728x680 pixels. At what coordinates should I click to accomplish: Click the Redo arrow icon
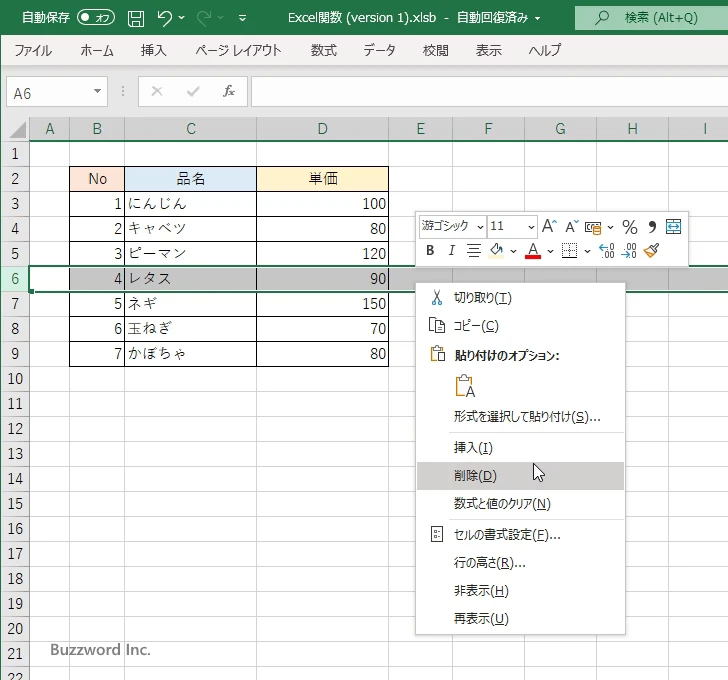tap(204, 18)
